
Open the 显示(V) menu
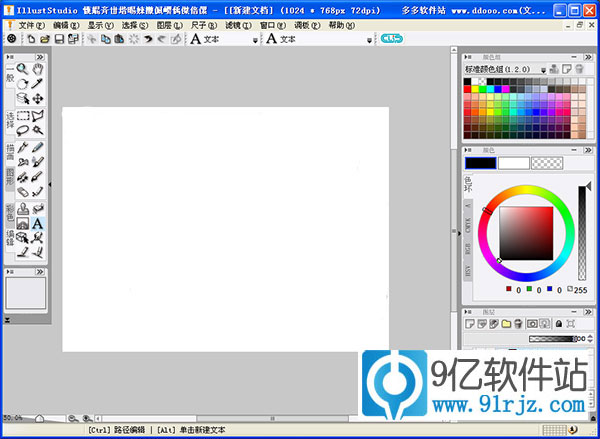101,26
